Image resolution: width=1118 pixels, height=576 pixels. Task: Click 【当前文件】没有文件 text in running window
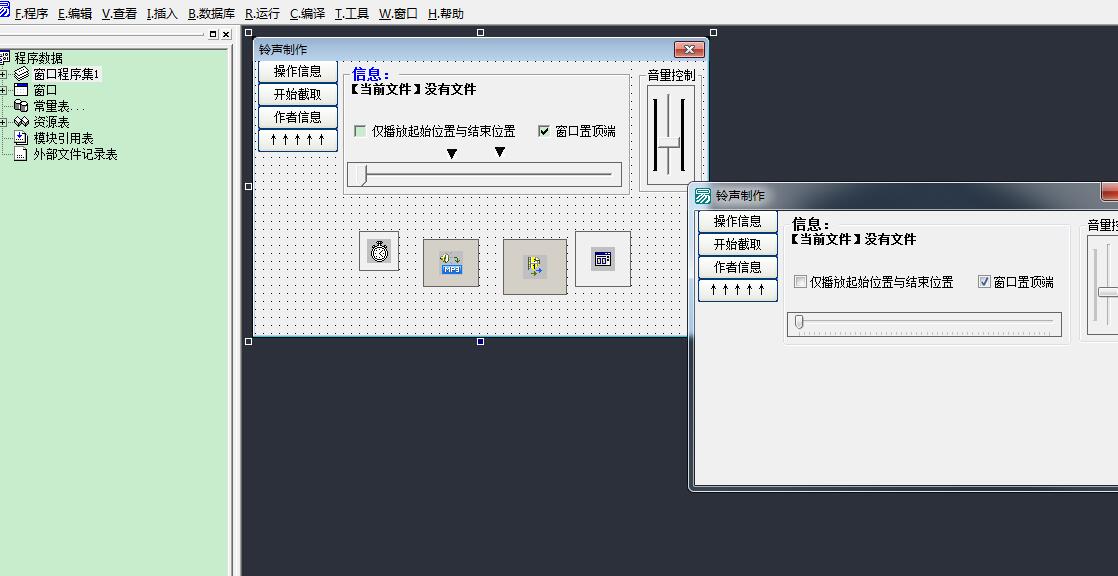[853, 240]
